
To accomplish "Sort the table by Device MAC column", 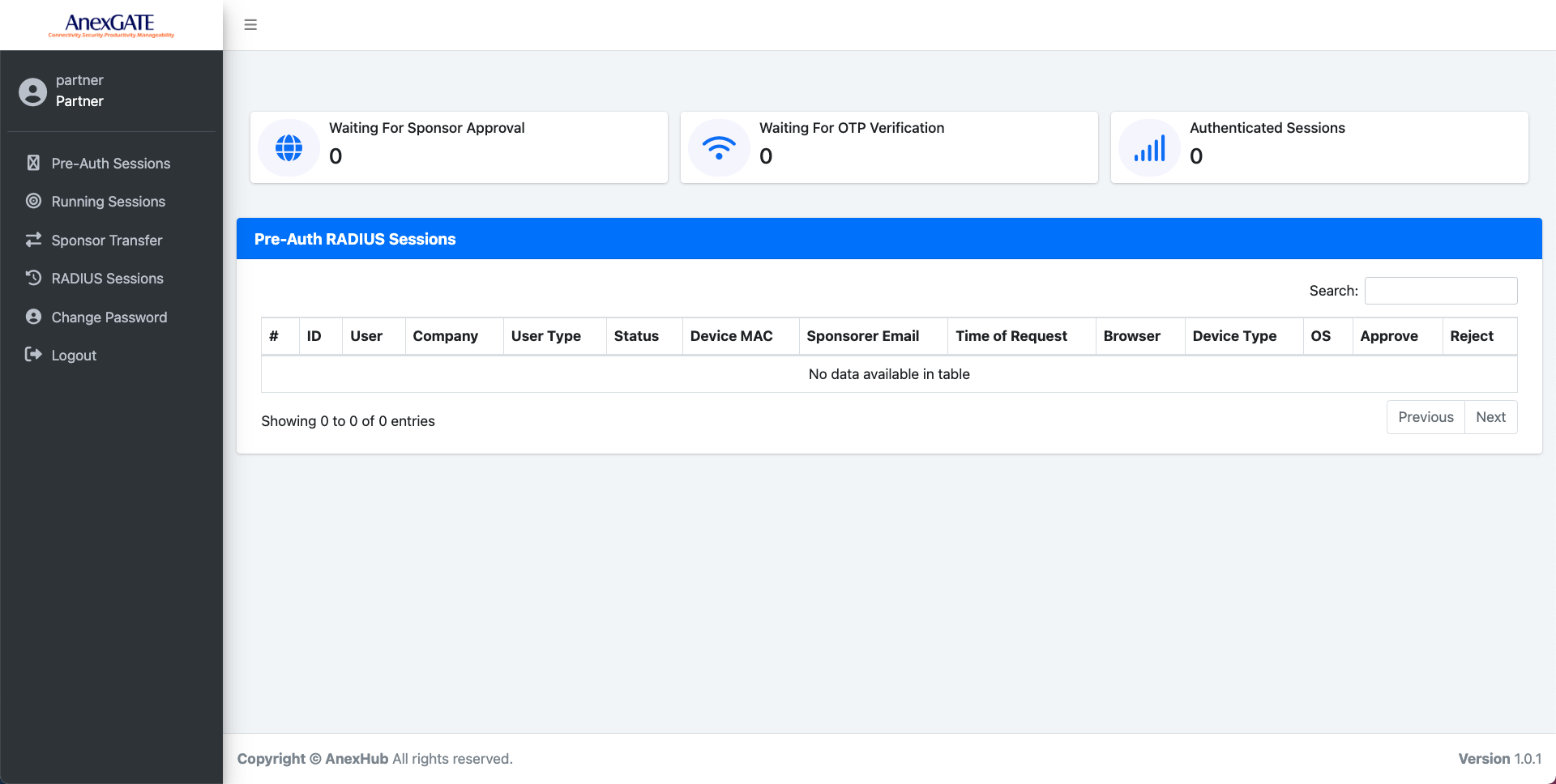I will pos(731,336).
